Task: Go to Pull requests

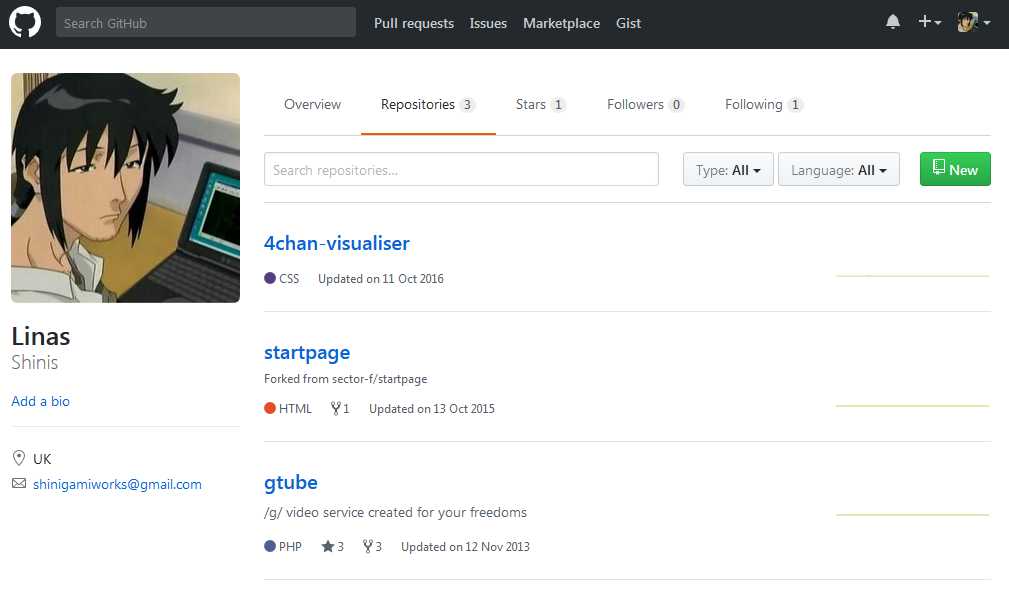Action: coord(414,23)
